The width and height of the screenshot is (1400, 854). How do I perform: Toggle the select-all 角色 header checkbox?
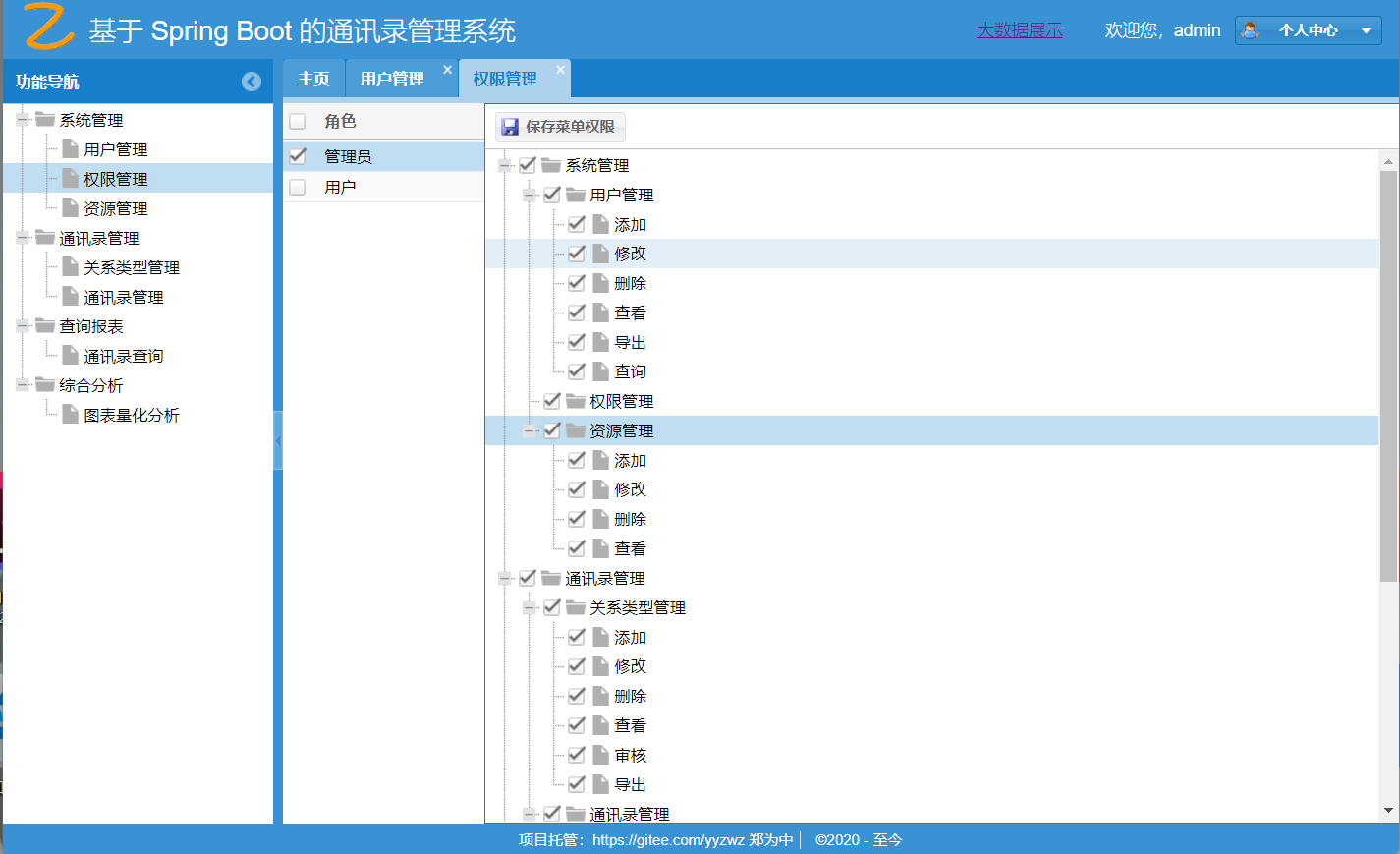coord(298,122)
